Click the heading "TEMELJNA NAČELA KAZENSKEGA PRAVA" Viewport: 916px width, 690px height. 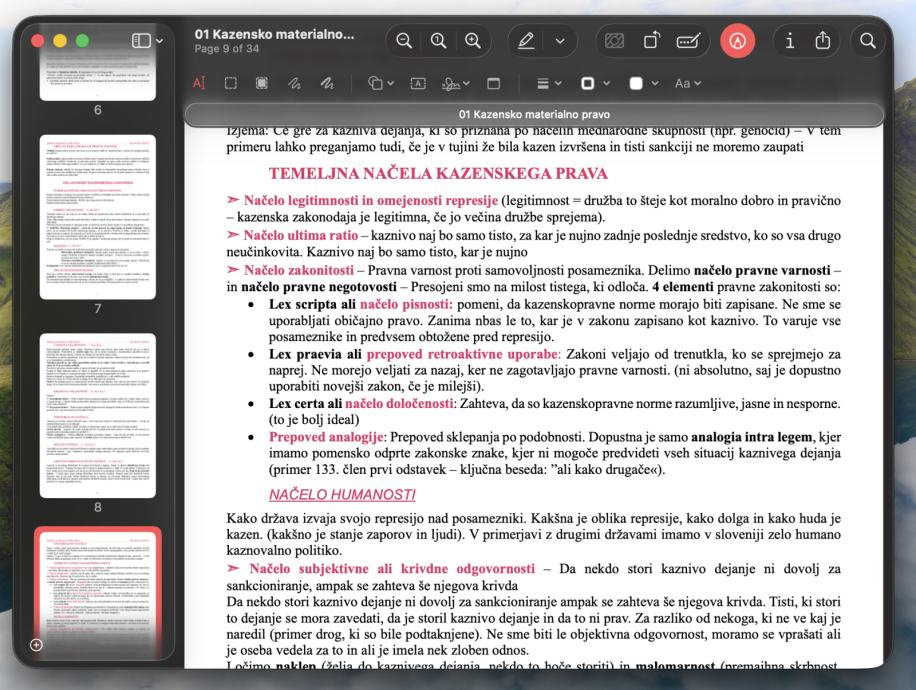[x=438, y=174]
